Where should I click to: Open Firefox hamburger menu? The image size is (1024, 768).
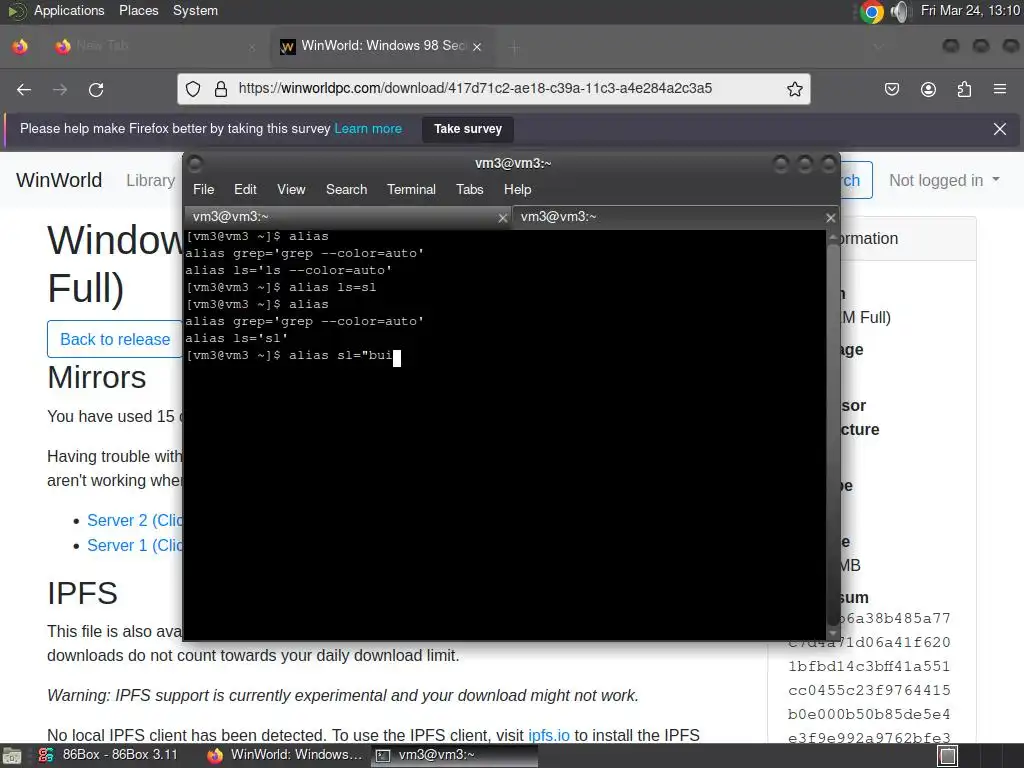coord(999,89)
